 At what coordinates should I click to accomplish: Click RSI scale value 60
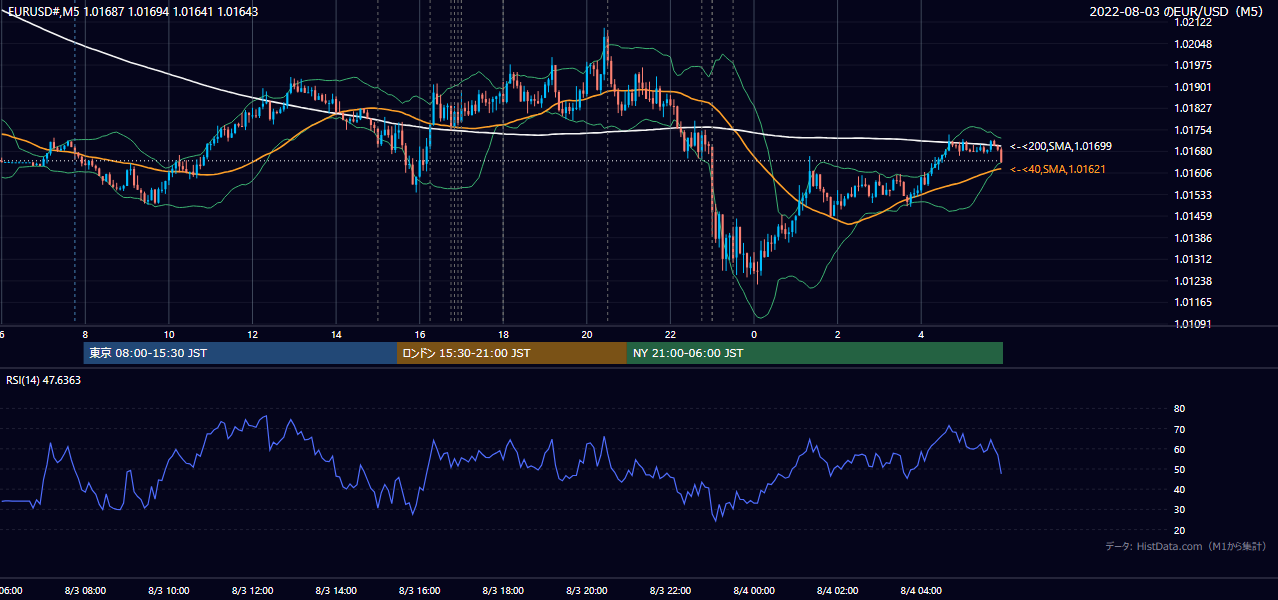[x=1179, y=449]
